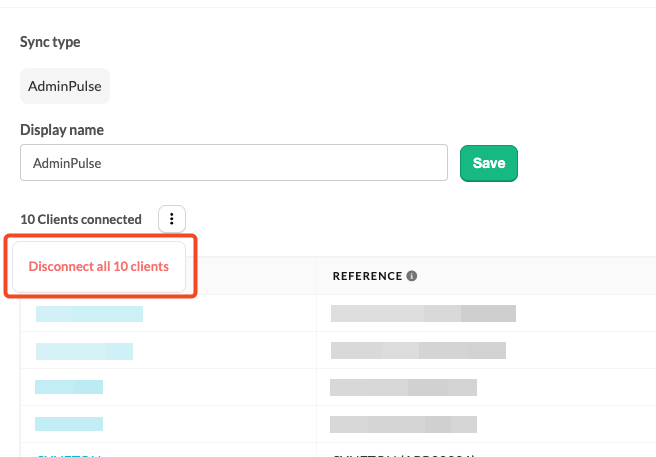Click the third row's reference cell
This screenshot has width=656, height=457.
pos(403,387)
